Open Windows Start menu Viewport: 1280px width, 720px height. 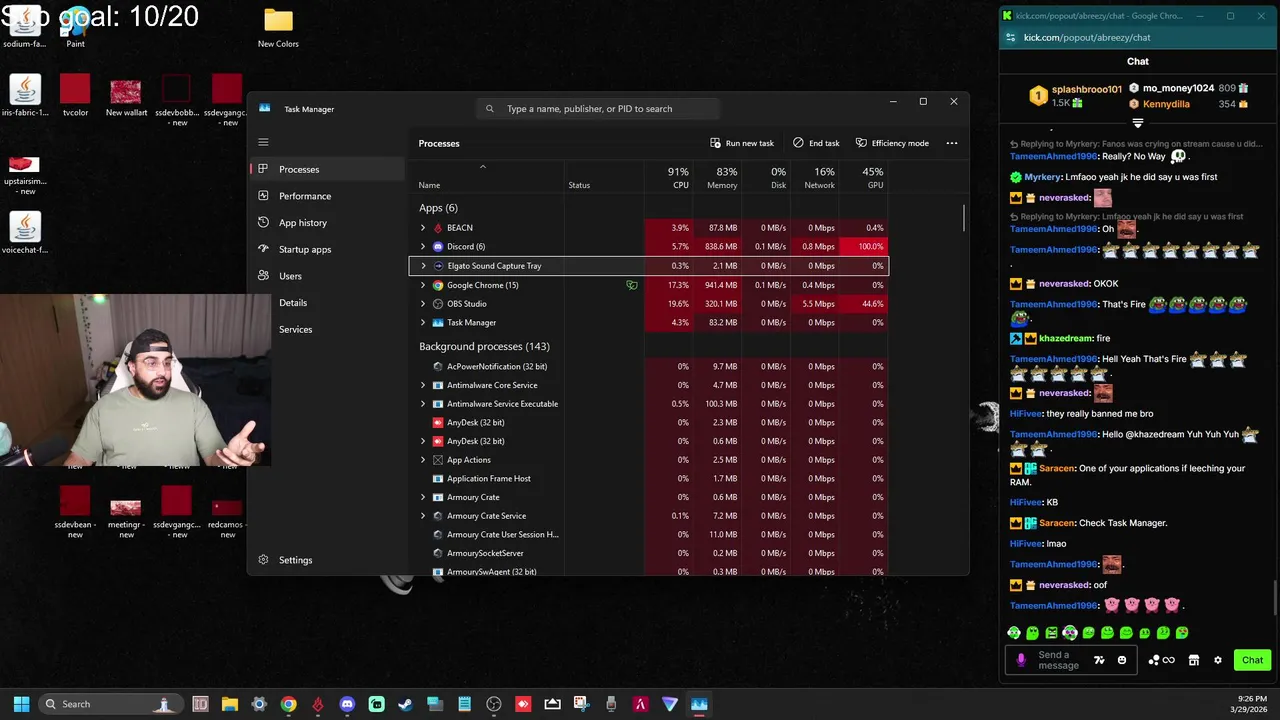point(21,704)
